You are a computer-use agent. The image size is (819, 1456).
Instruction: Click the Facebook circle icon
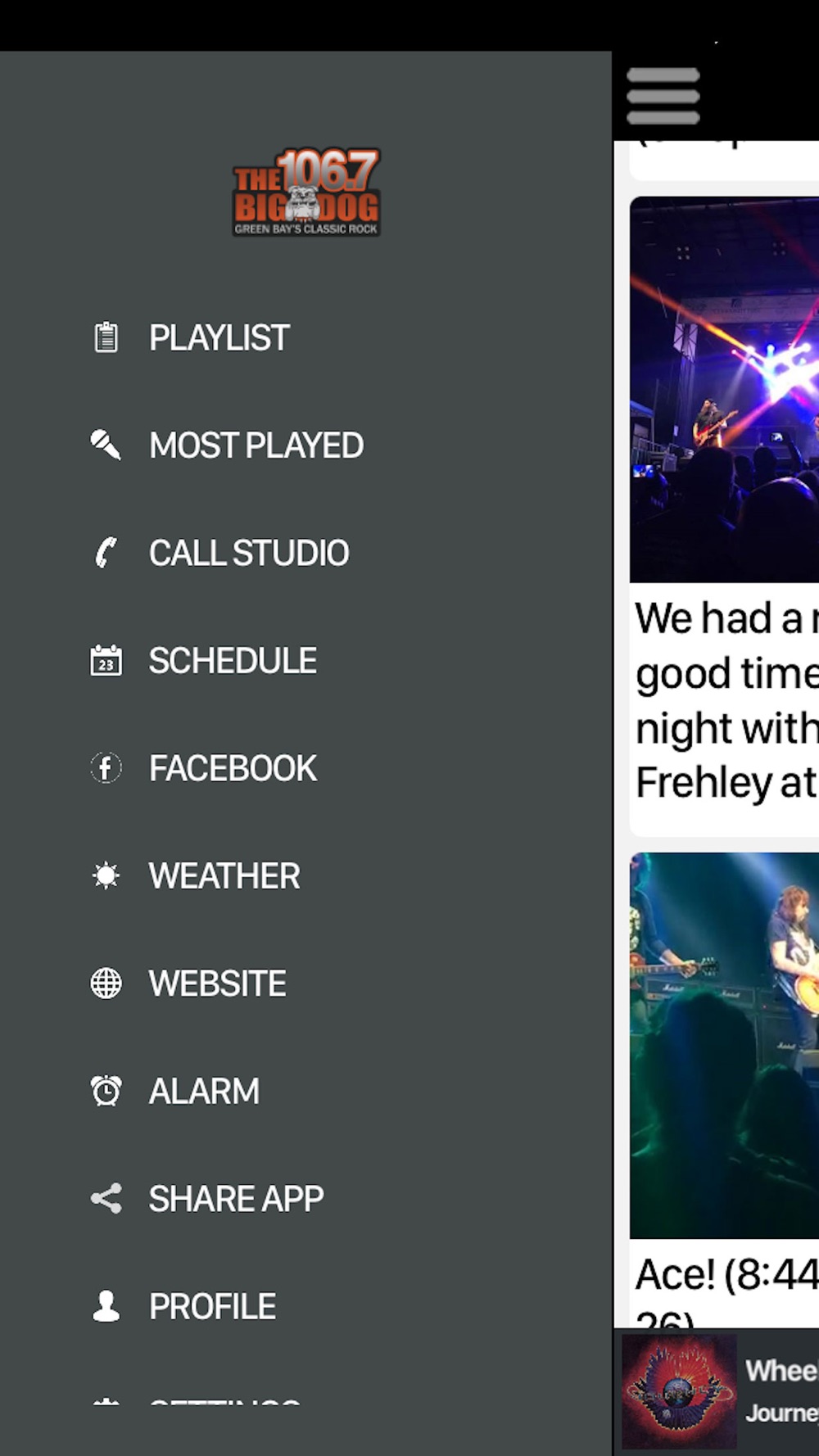point(106,767)
